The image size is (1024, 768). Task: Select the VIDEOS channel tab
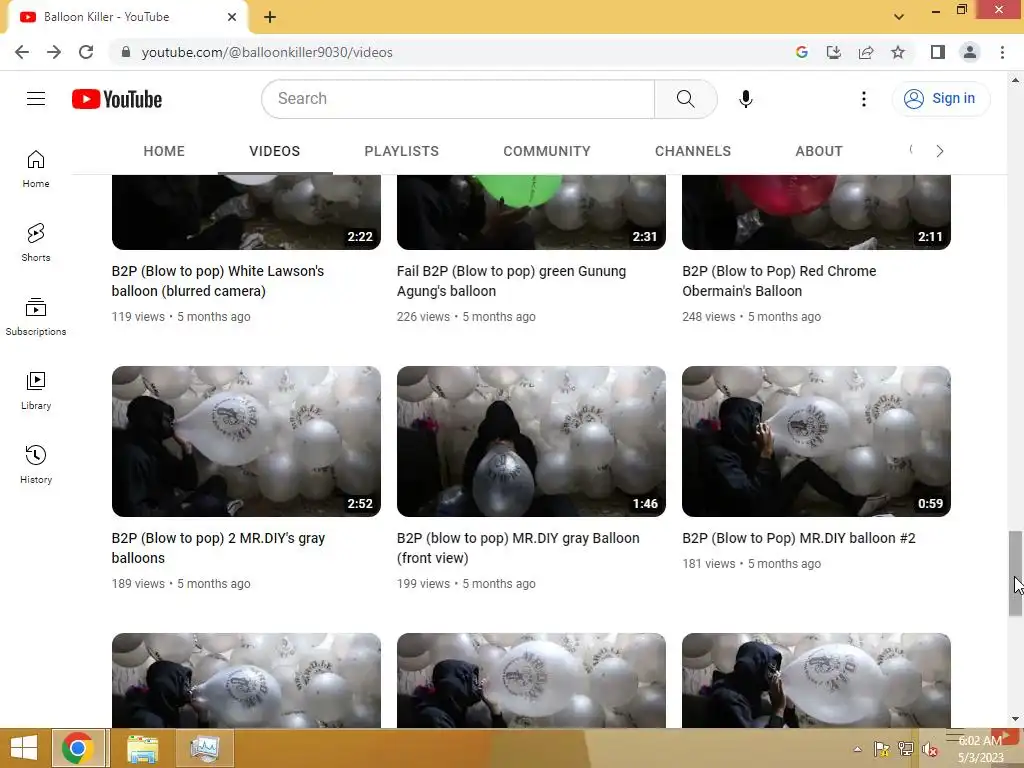[274, 152]
